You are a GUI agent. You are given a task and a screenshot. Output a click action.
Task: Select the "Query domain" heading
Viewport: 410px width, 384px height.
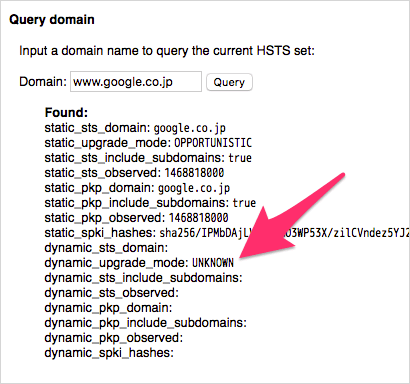coord(52,20)
